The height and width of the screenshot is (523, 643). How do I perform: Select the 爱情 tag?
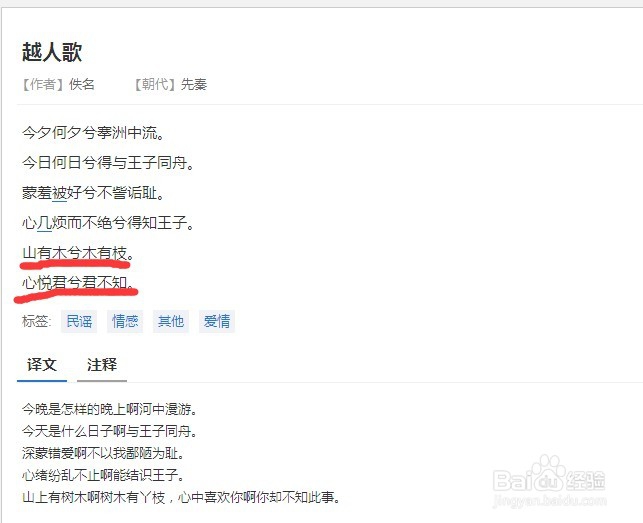[217, 321]
